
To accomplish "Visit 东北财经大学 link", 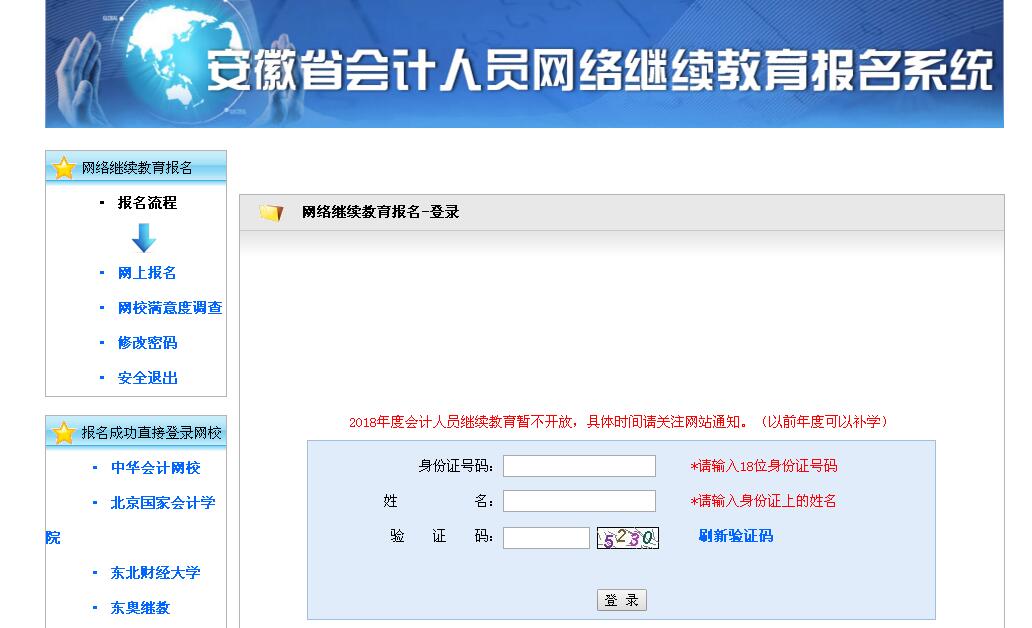I will (155, 573).
